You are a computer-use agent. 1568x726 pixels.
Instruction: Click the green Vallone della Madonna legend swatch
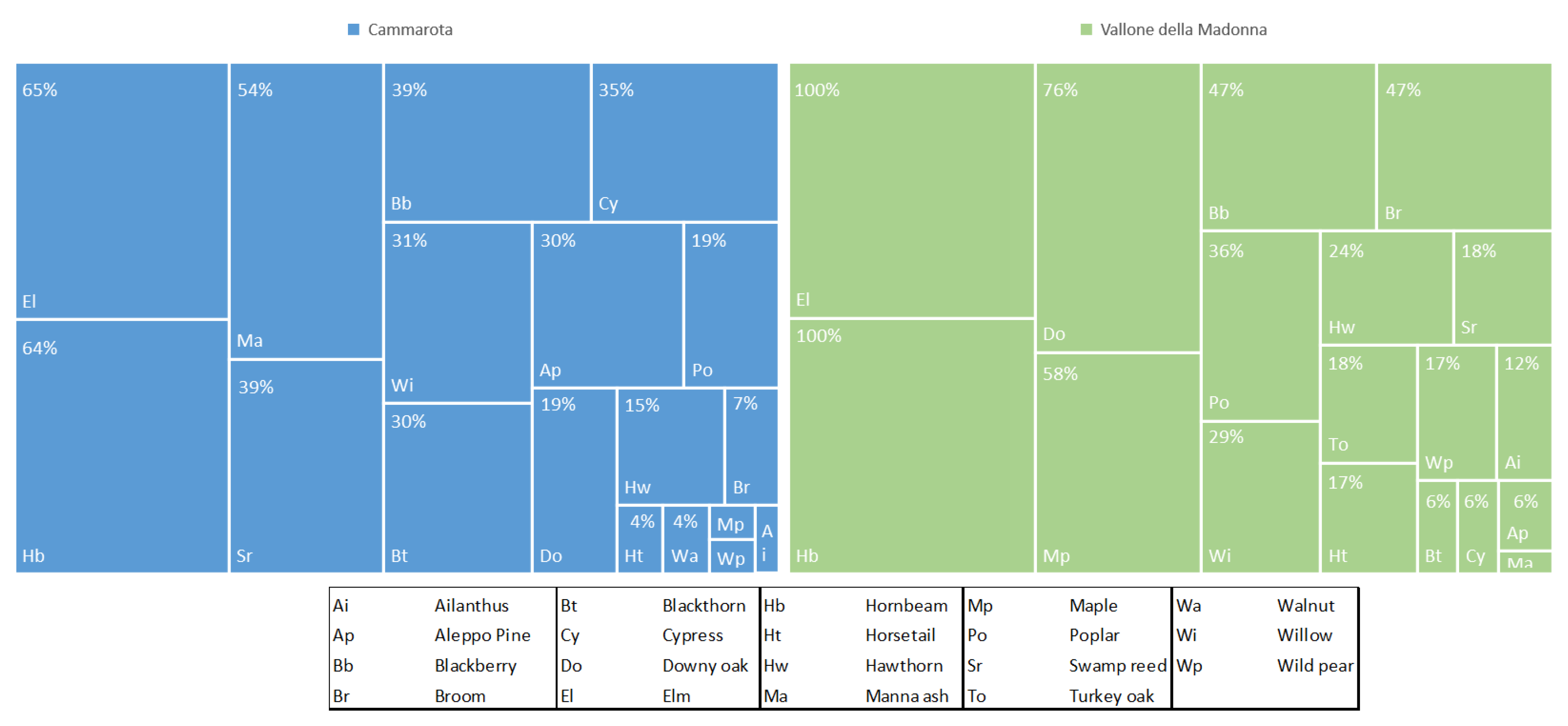(x=1086, y=30)
